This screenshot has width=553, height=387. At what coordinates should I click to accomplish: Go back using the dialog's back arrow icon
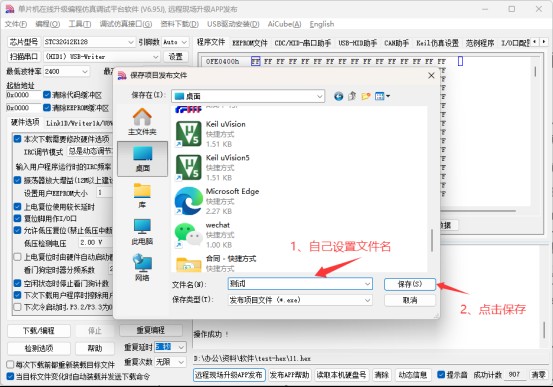coord(339,96)
